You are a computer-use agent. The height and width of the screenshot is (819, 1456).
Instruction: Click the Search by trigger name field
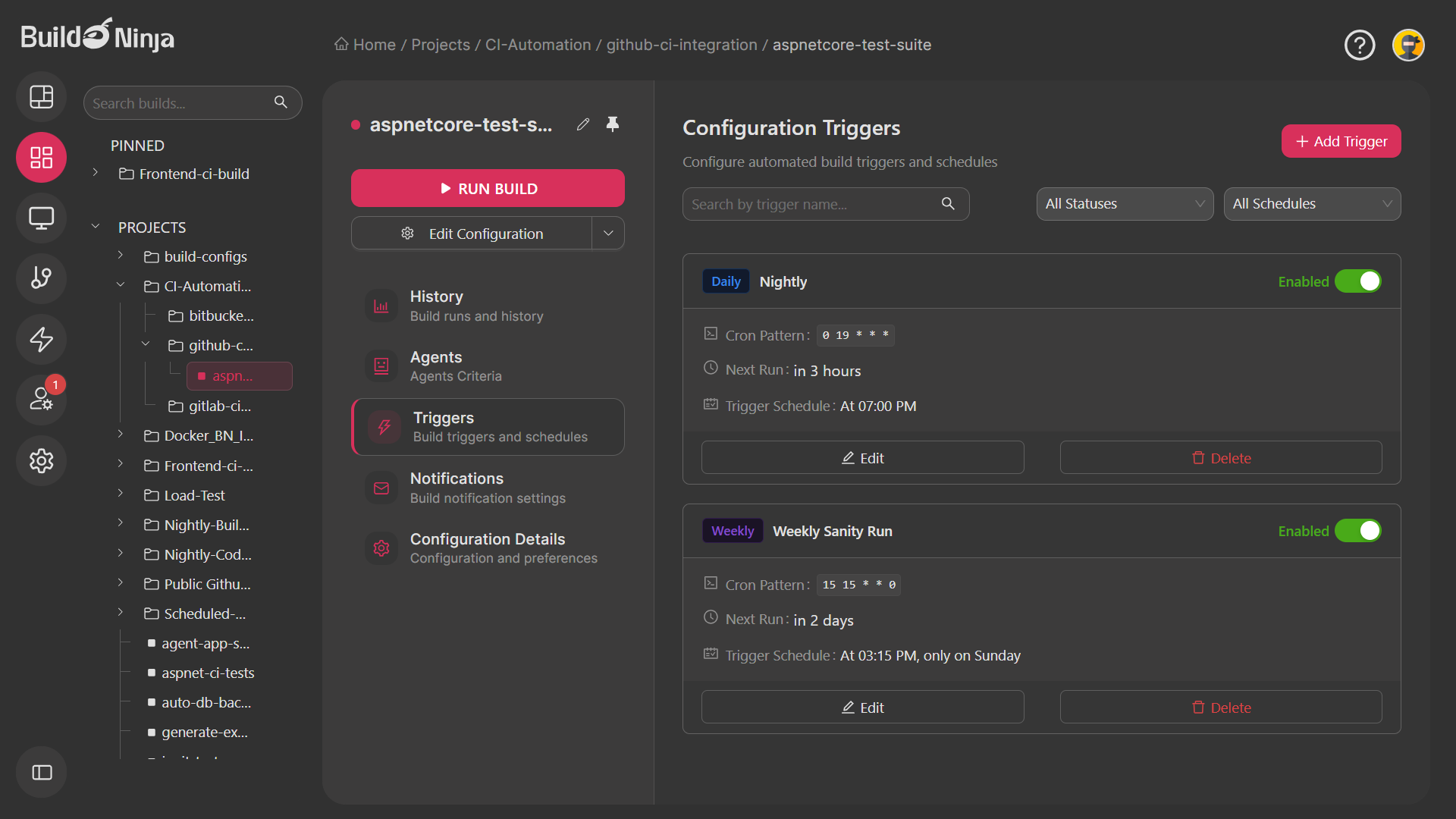[811, 203]
